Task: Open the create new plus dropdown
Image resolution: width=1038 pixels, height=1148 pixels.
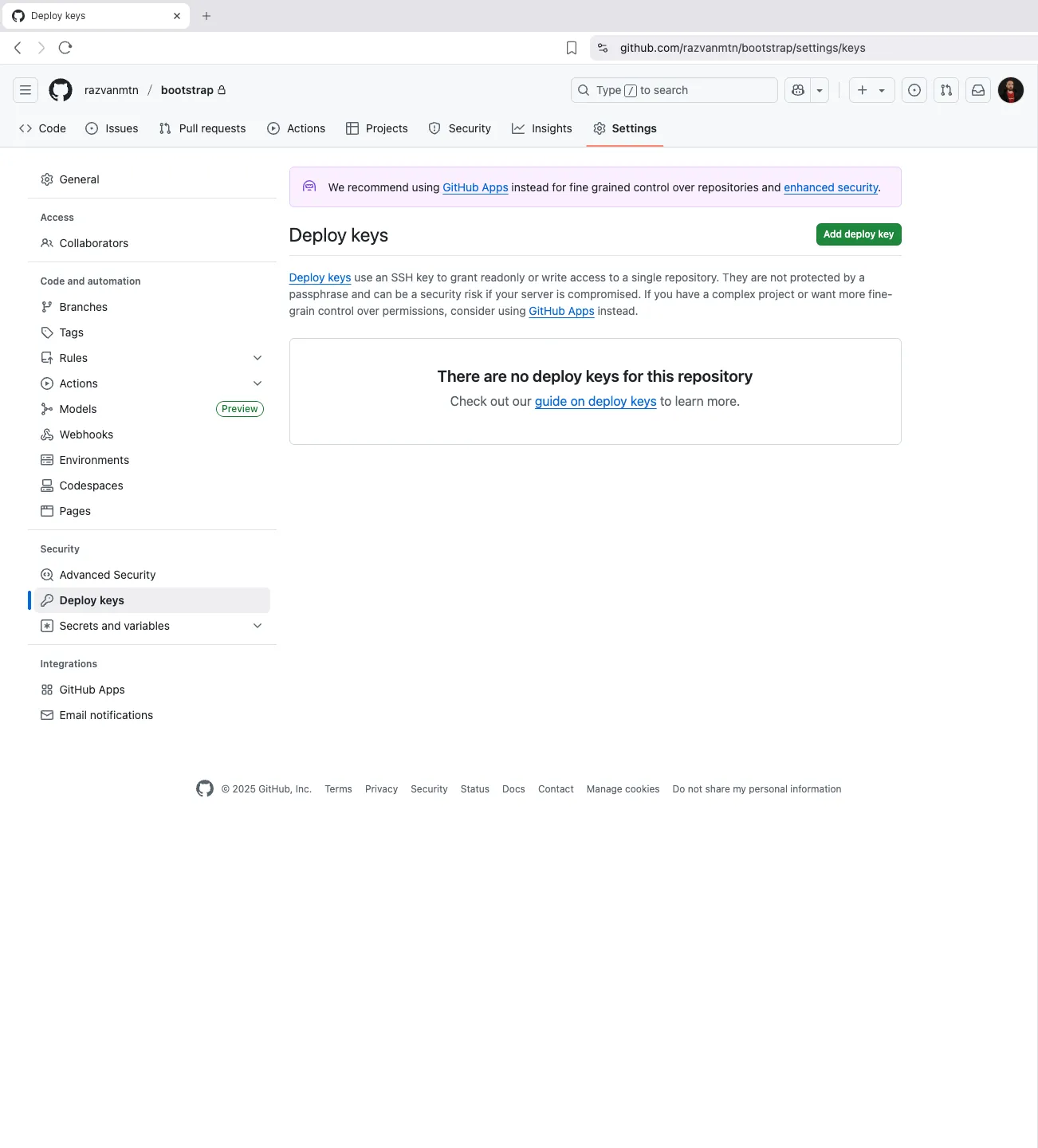Action: tap(871, 90)
